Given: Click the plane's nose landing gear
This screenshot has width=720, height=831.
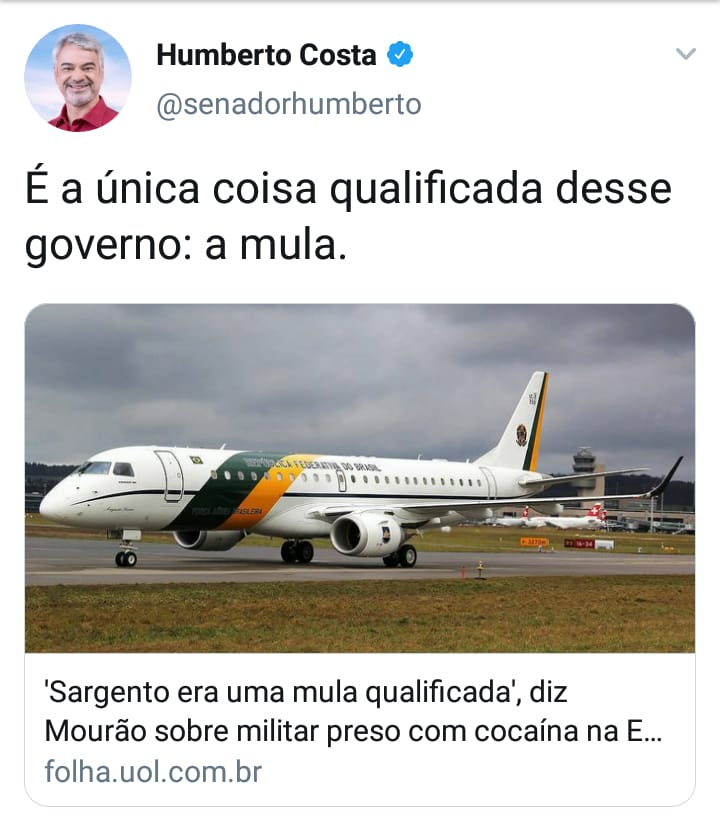Looking at the screenshot, I should (x=126, y=553).
